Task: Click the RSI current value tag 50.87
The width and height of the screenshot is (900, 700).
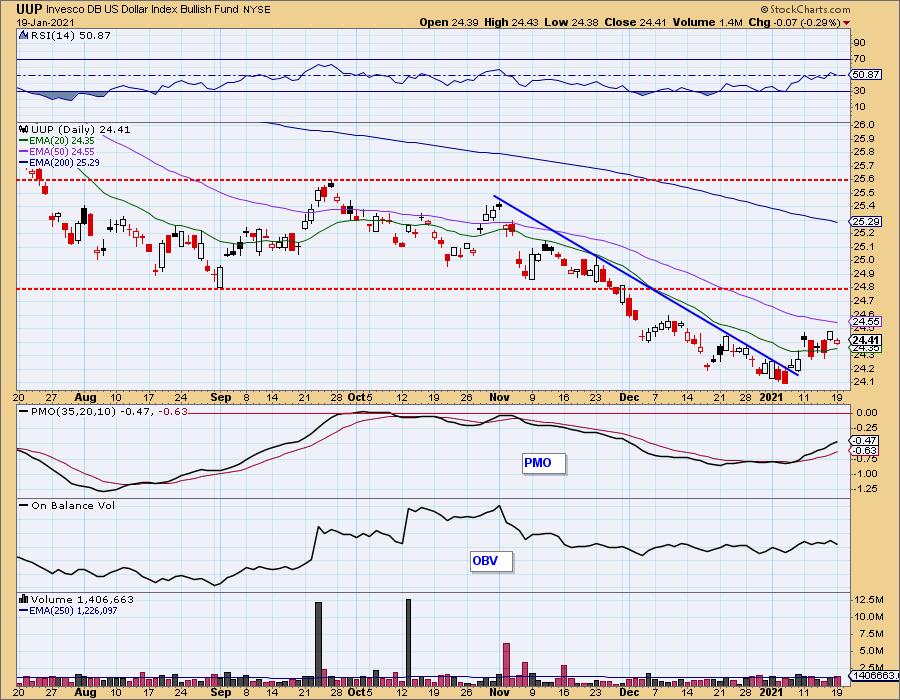Action: pyautogui.click(x=866, y=75)
